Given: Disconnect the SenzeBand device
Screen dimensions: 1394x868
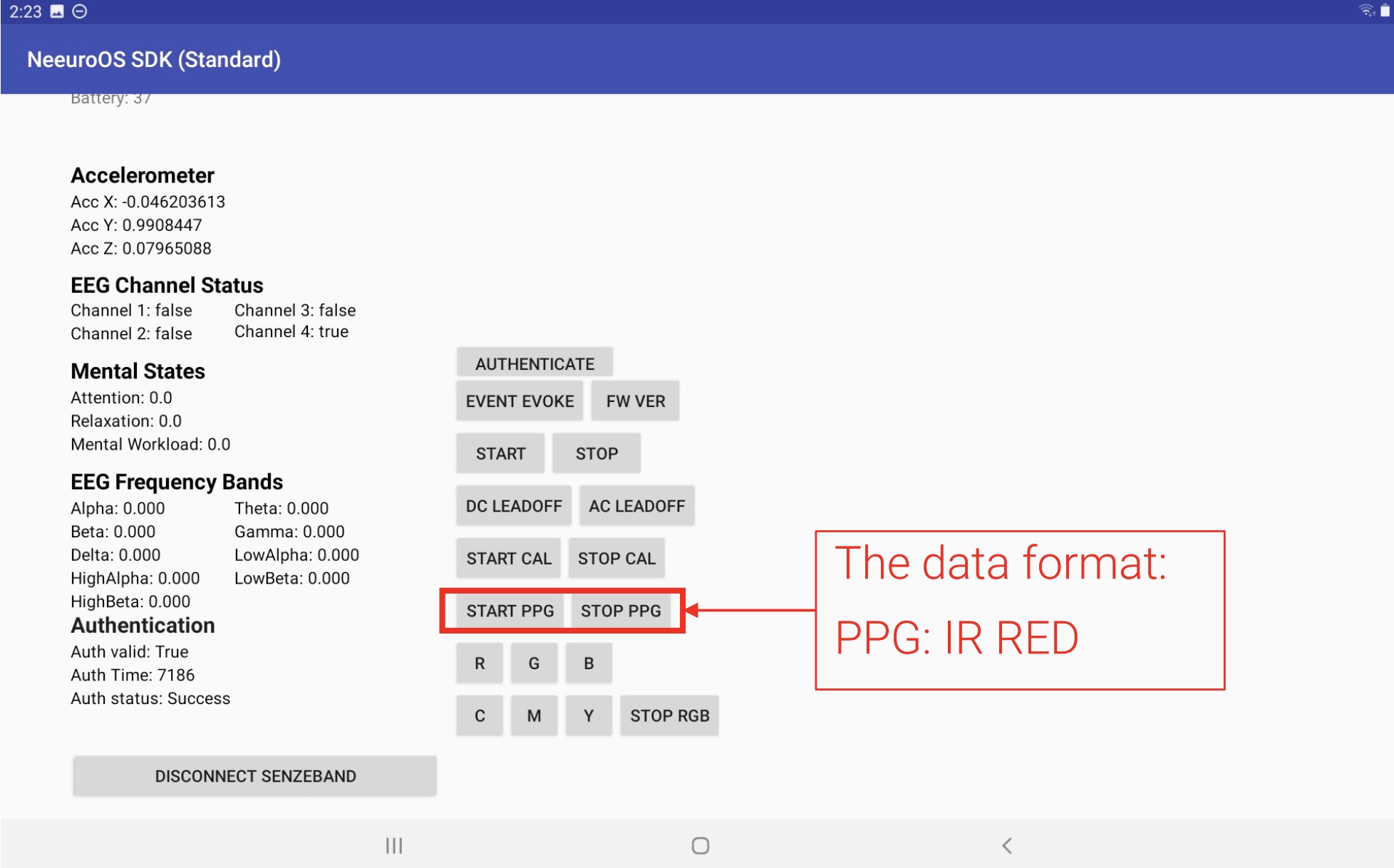Looking at the screenshot, I should tap(254, 775).
